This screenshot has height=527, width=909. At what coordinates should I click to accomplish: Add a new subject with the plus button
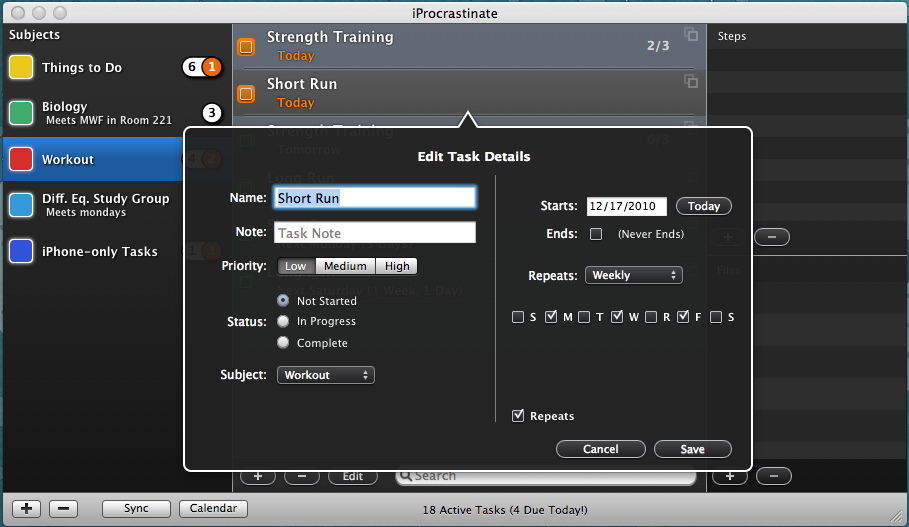click(x=26, y=508)
